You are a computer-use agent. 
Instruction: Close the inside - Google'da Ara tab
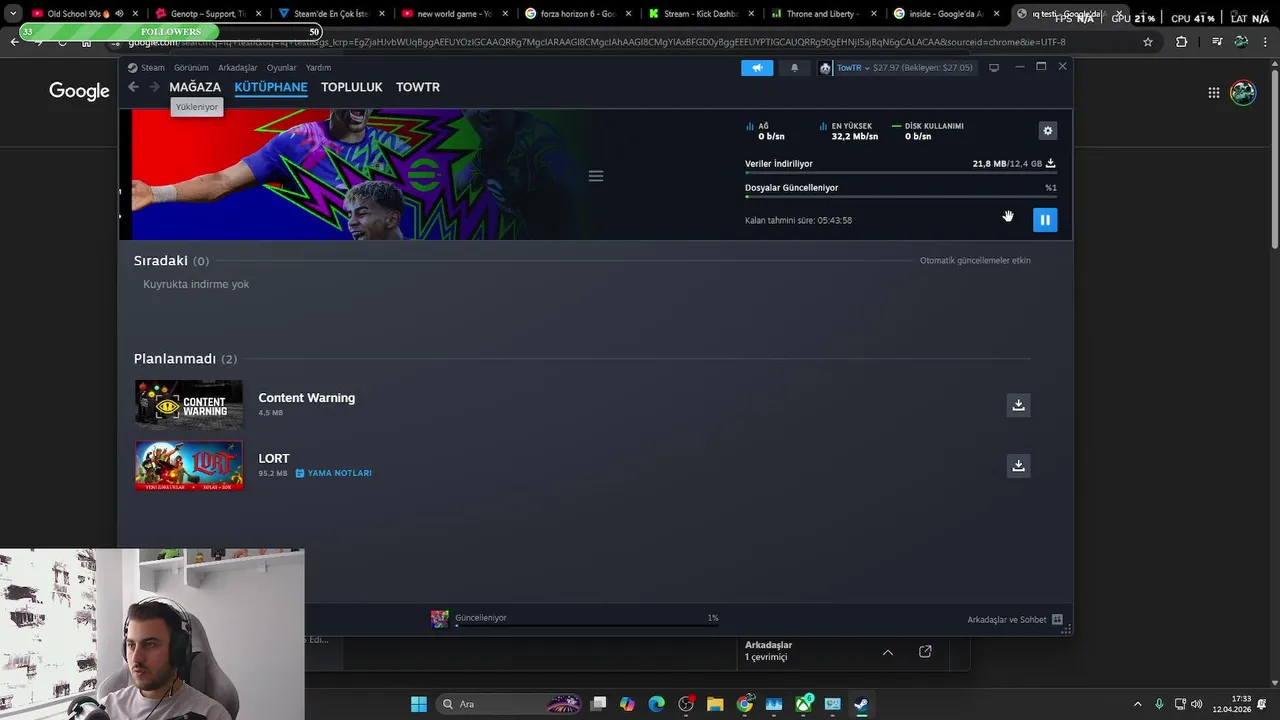996,14
